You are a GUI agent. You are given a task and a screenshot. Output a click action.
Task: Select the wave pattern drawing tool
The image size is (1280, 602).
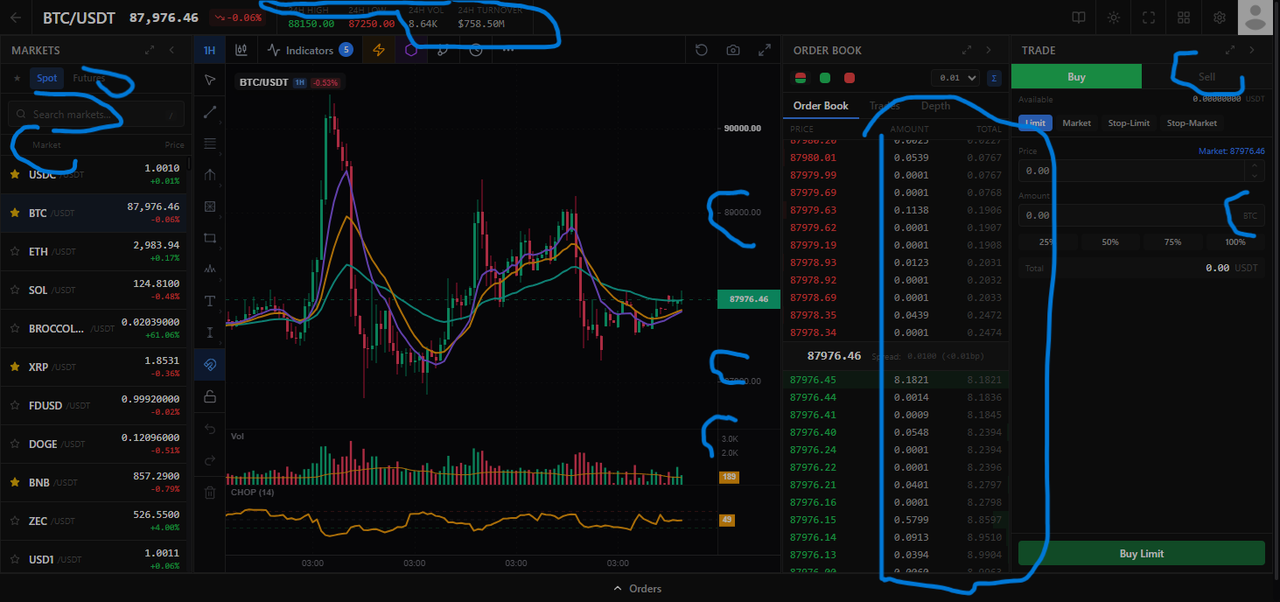pyautogui.click(x=210, y=269)
